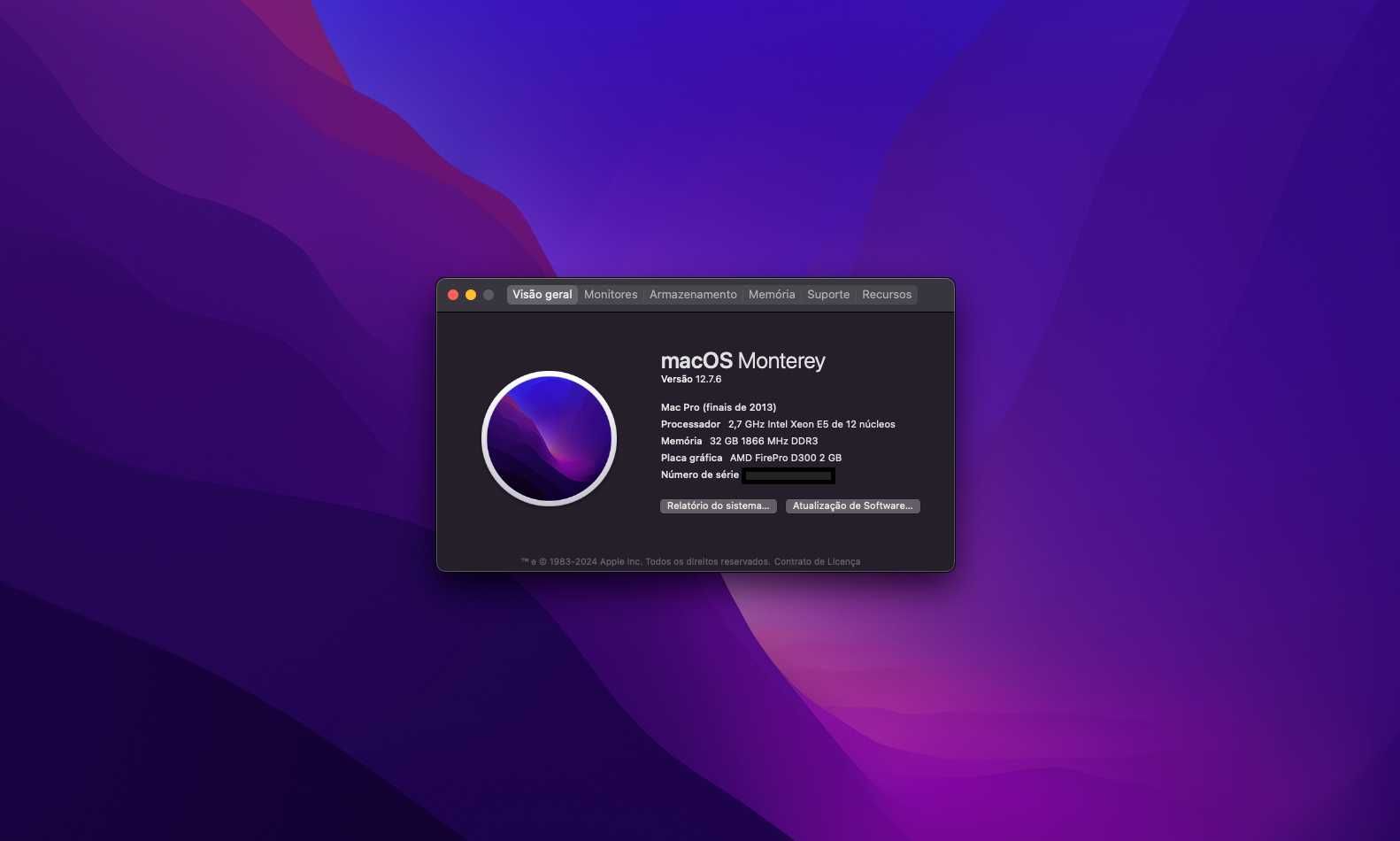The image size is (1400, 841).
Task: Click Placa gráfica AMD FirePro D300 line
Action: tap(751, 458)
